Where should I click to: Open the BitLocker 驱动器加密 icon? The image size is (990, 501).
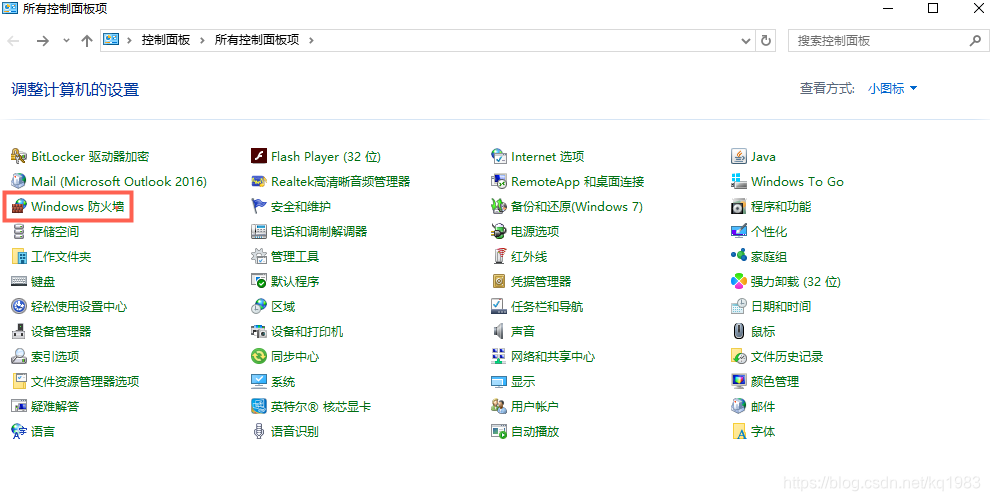pyautogui.click(x=19, y=156)
